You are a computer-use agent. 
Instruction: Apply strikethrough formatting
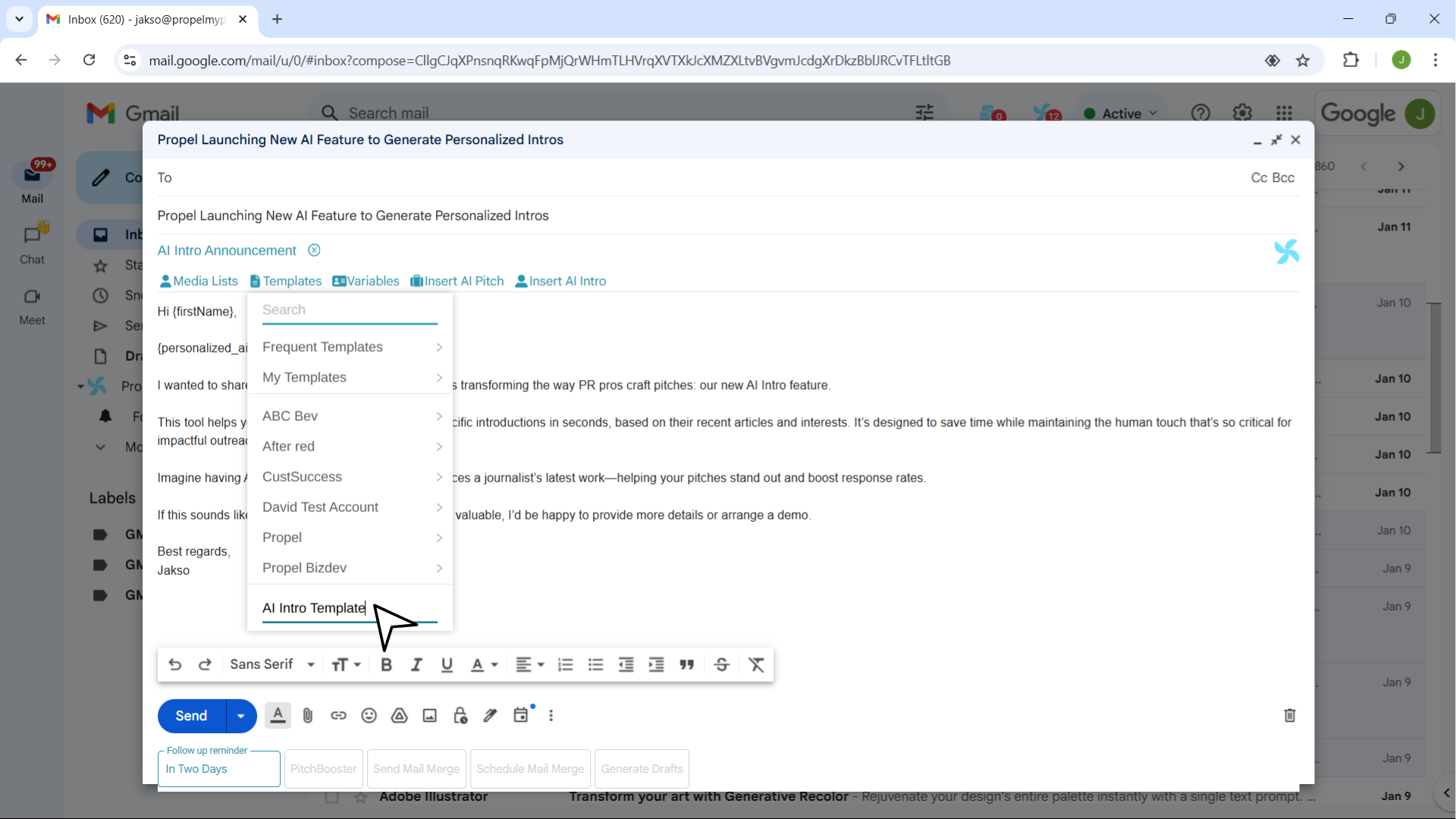point(722,665)
